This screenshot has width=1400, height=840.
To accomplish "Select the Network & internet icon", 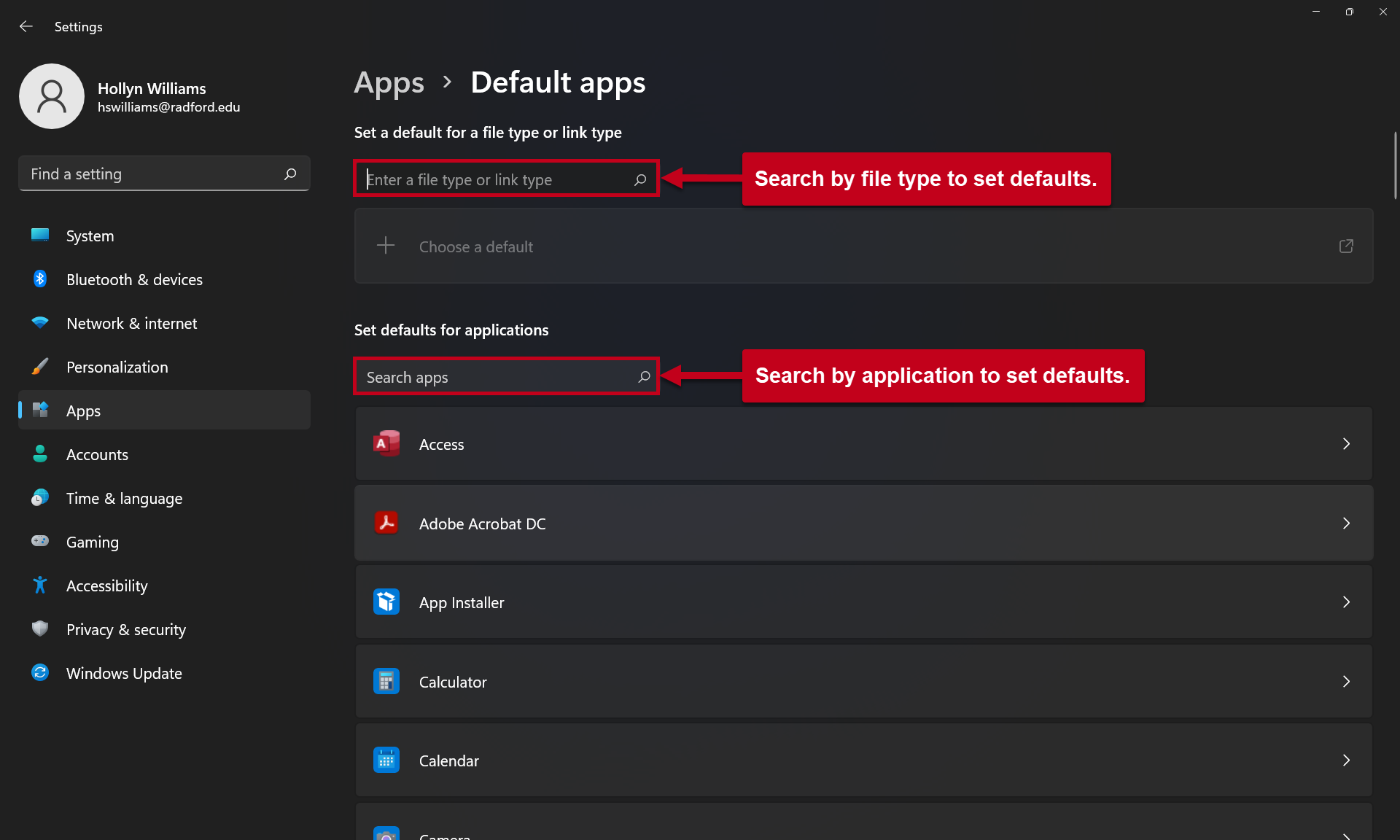I will [x=39, y=323].
